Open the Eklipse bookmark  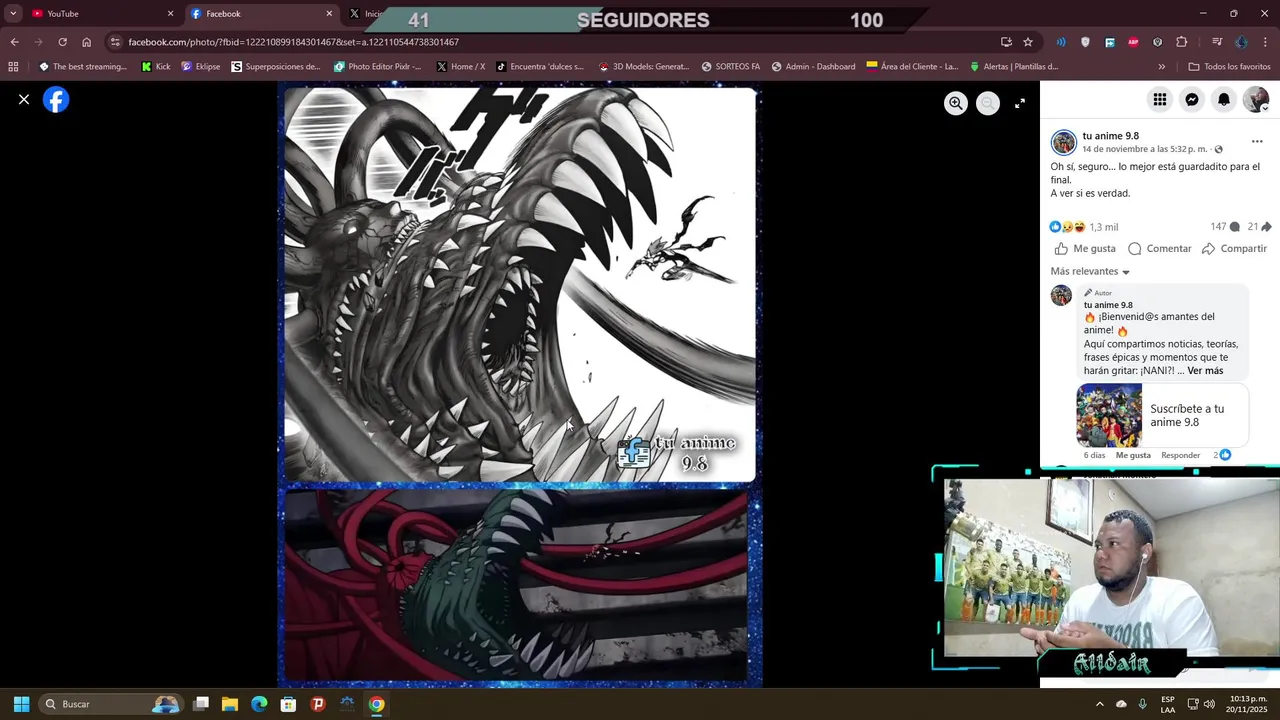201,67
